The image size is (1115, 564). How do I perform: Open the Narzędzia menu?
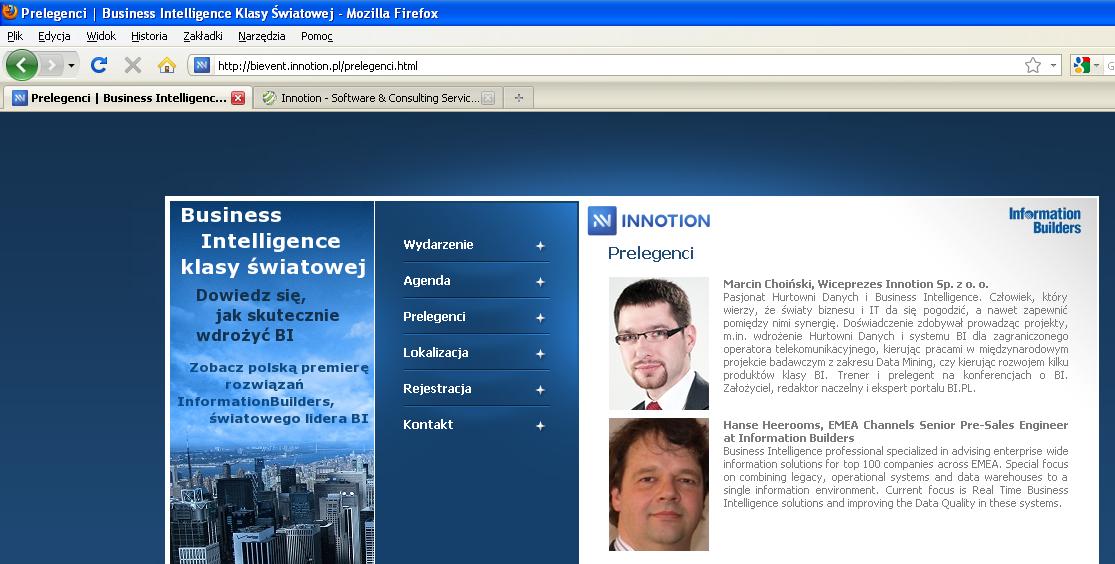tap(262, 36)
